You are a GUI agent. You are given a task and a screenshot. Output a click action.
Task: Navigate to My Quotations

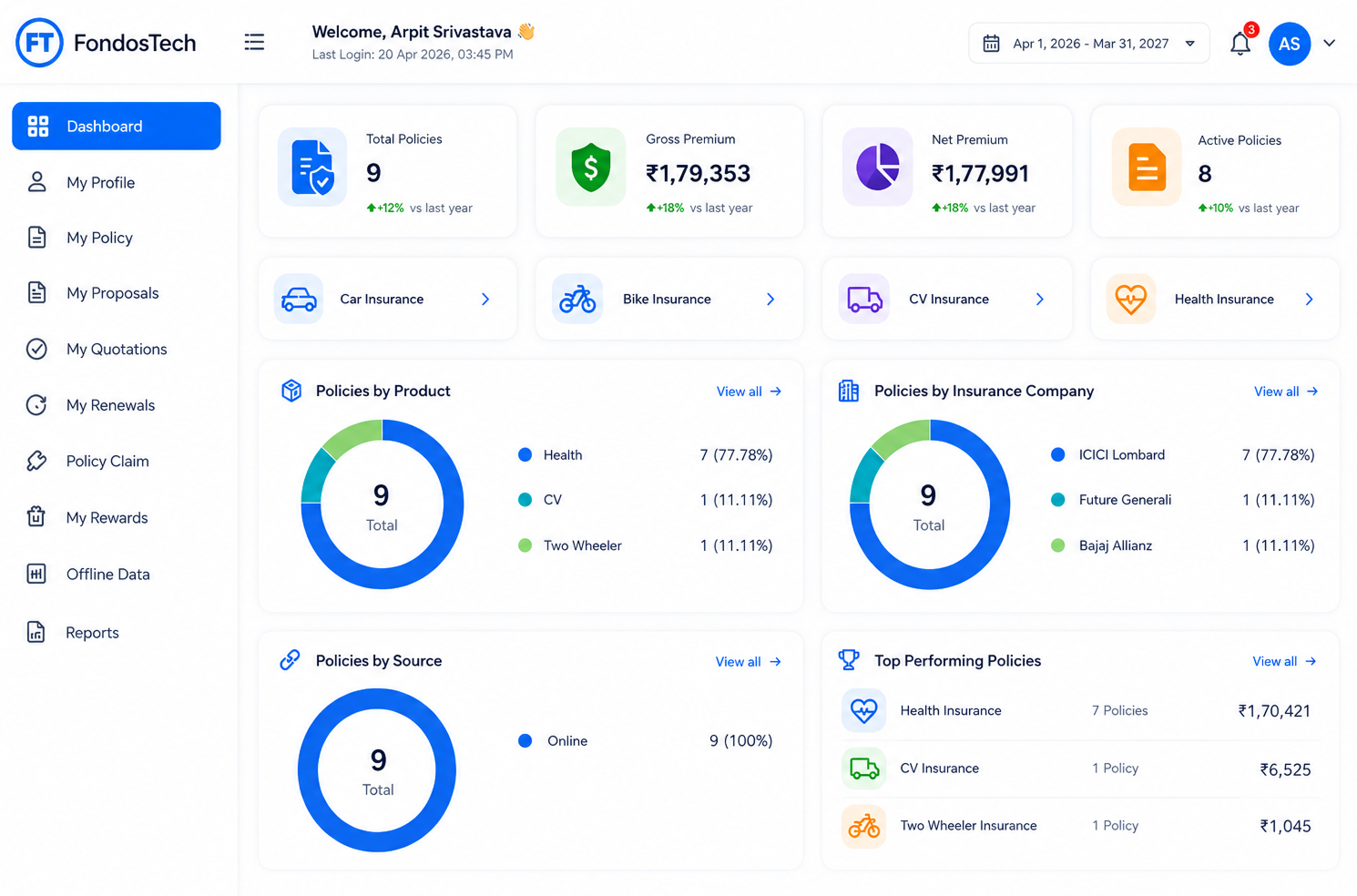click(x=117, y=349)
